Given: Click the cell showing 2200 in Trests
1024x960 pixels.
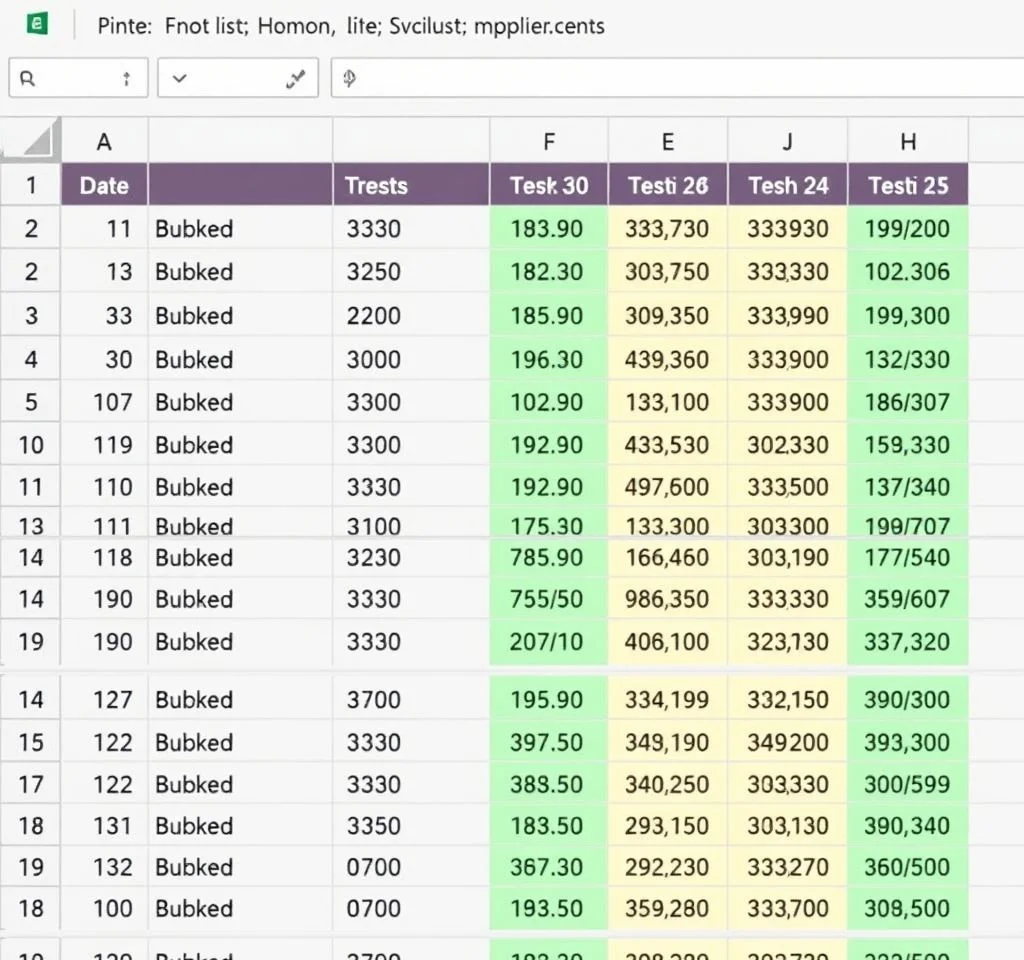Looking at the screenshot, I should click(x=410, y=316).
